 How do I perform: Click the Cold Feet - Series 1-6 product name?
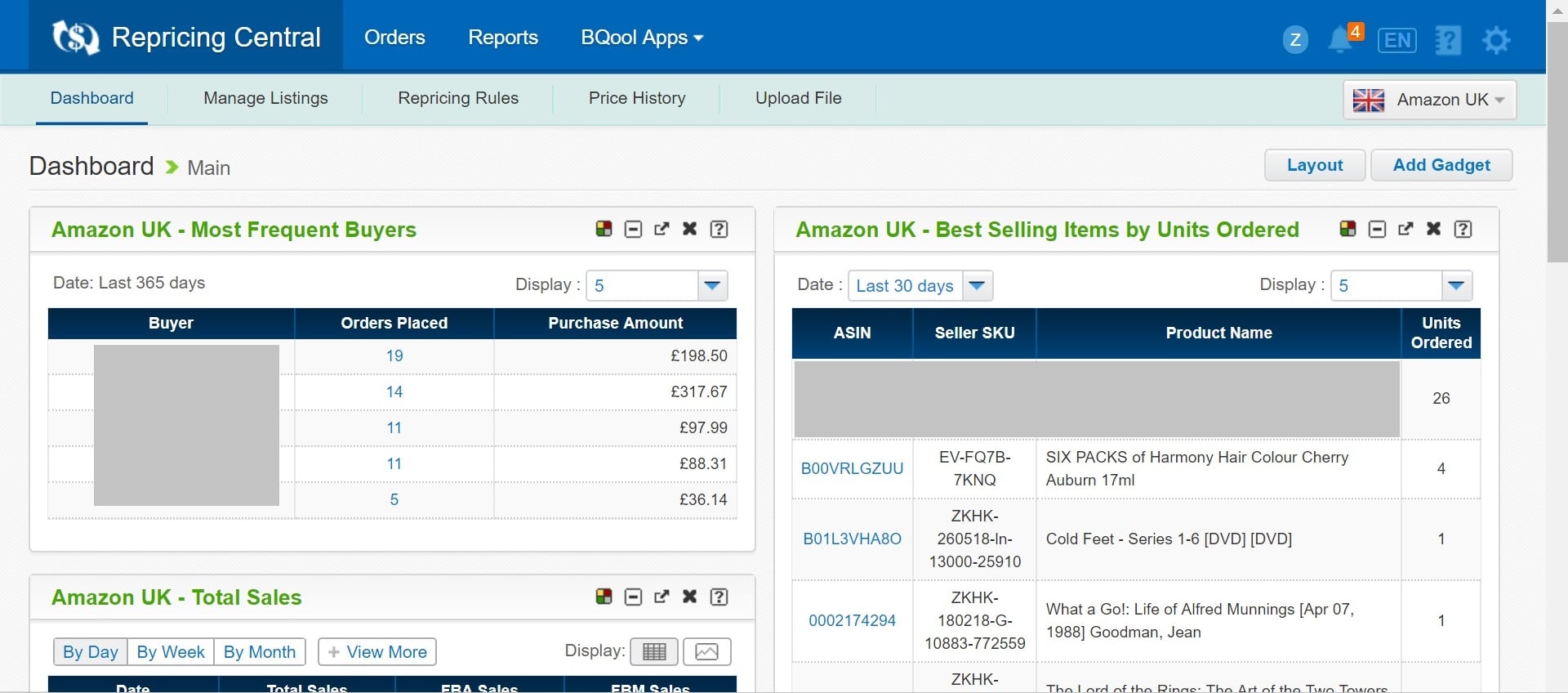pyautogui.click(x=1169, y=539)
